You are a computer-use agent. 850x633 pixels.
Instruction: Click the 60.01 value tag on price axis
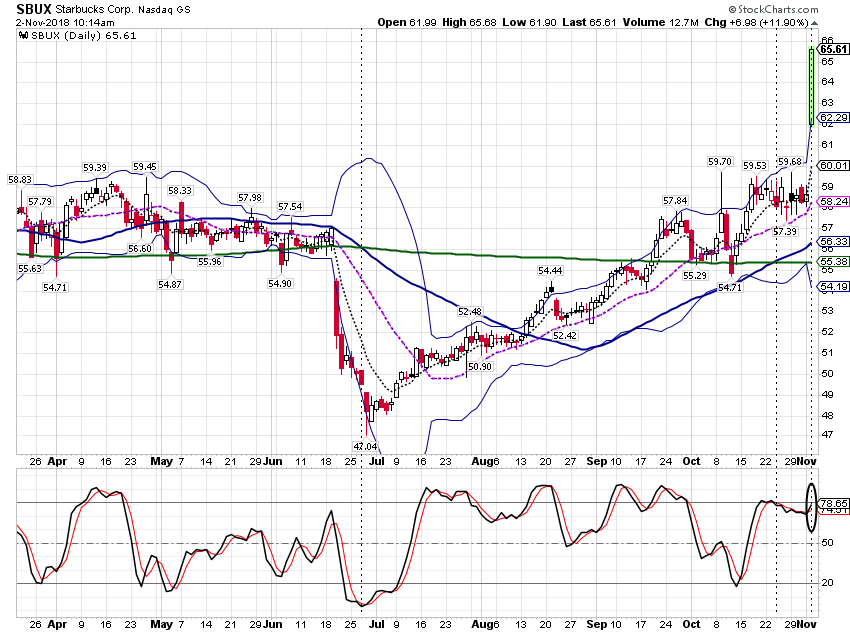pyautogui.click(x=834, y=165)
